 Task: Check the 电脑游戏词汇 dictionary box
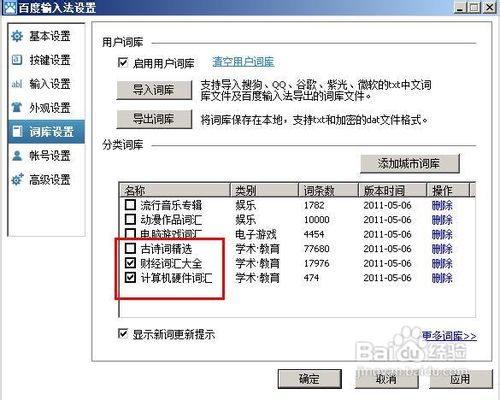pyautogui.click(x=130, y=233)
